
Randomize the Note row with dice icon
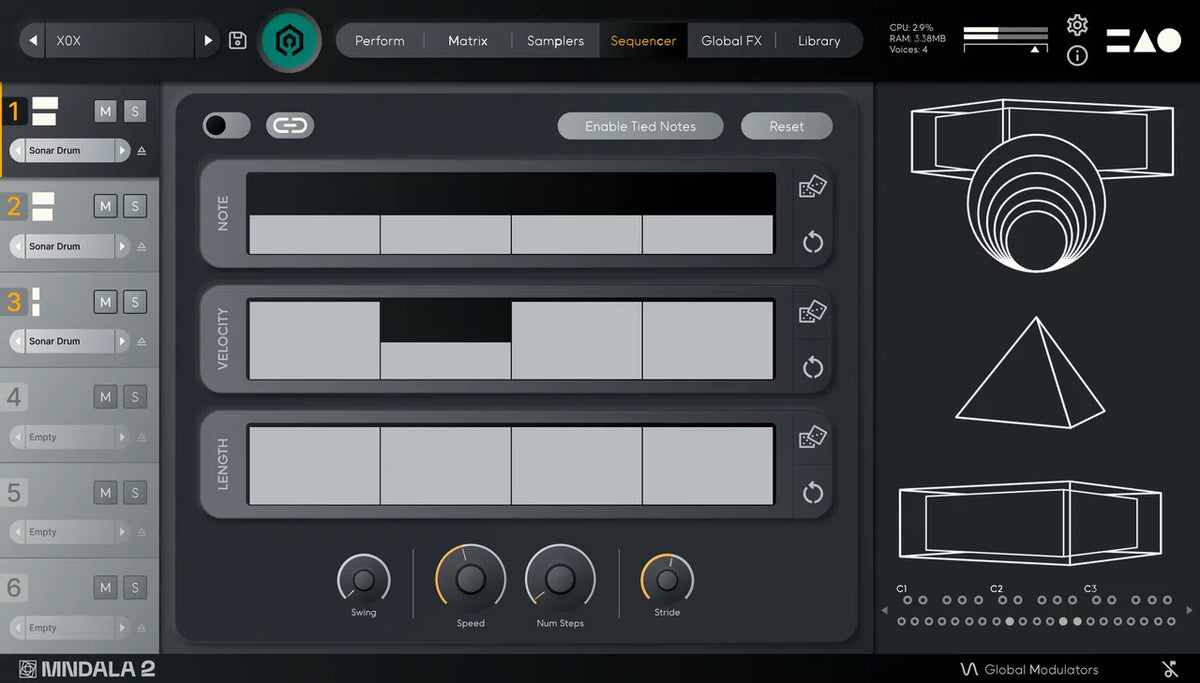[x=812, y=187]
